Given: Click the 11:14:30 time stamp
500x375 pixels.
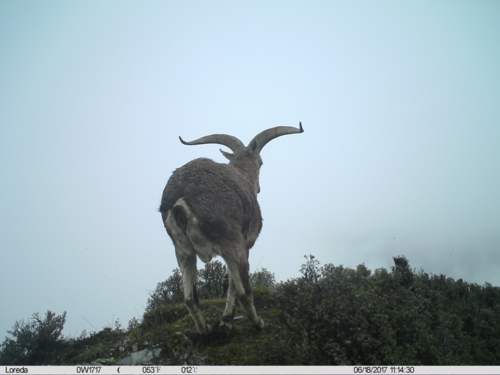Looking at the screenshot, I should pos(402,370).
